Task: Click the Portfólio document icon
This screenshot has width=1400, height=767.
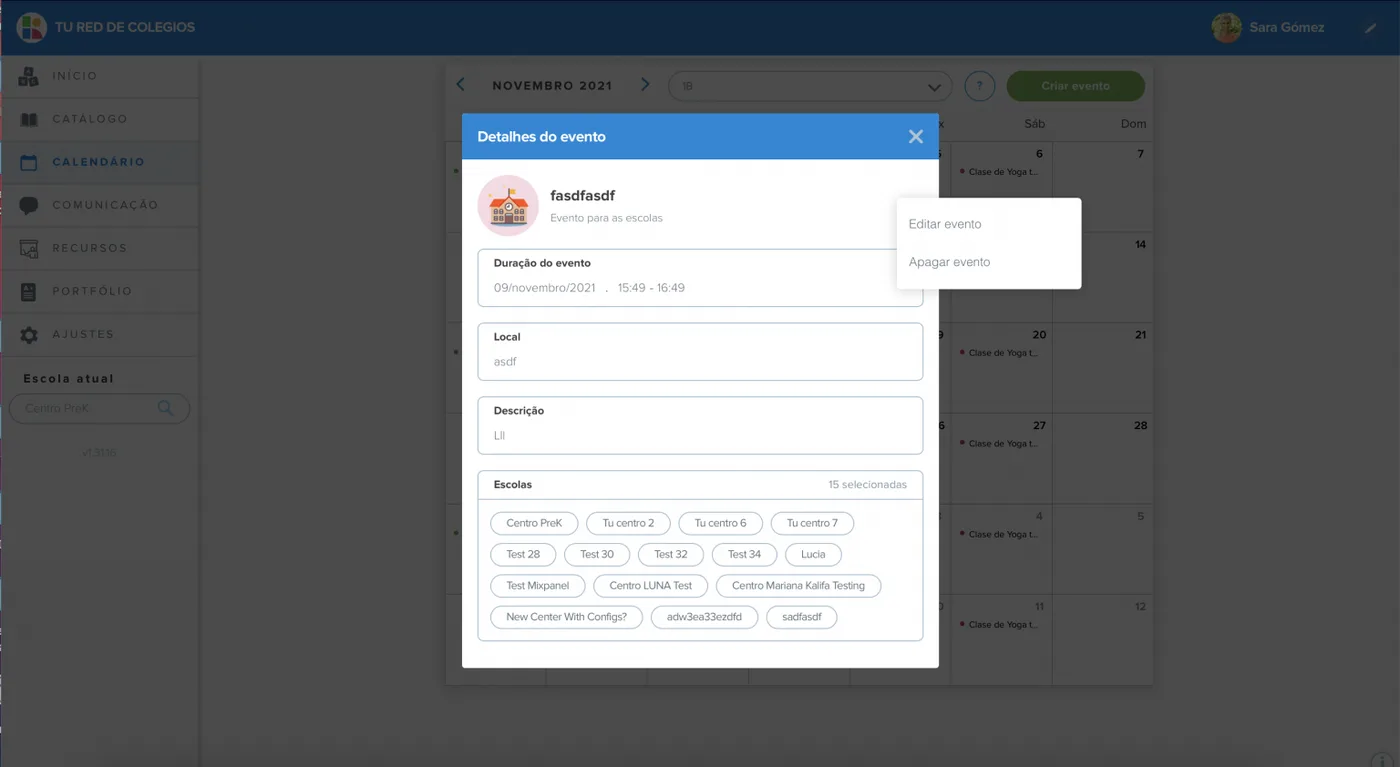Action: [x=29, y=292]
